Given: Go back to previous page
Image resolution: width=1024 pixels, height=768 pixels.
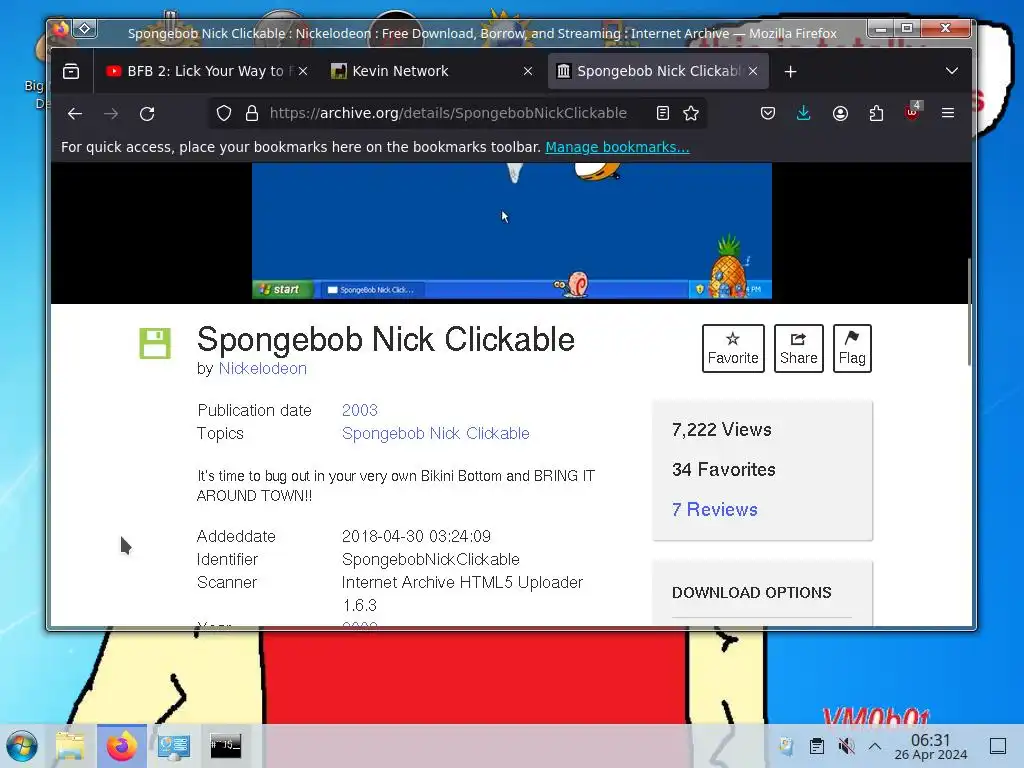Looking at the screenshot, I should (x=75, y=114).
